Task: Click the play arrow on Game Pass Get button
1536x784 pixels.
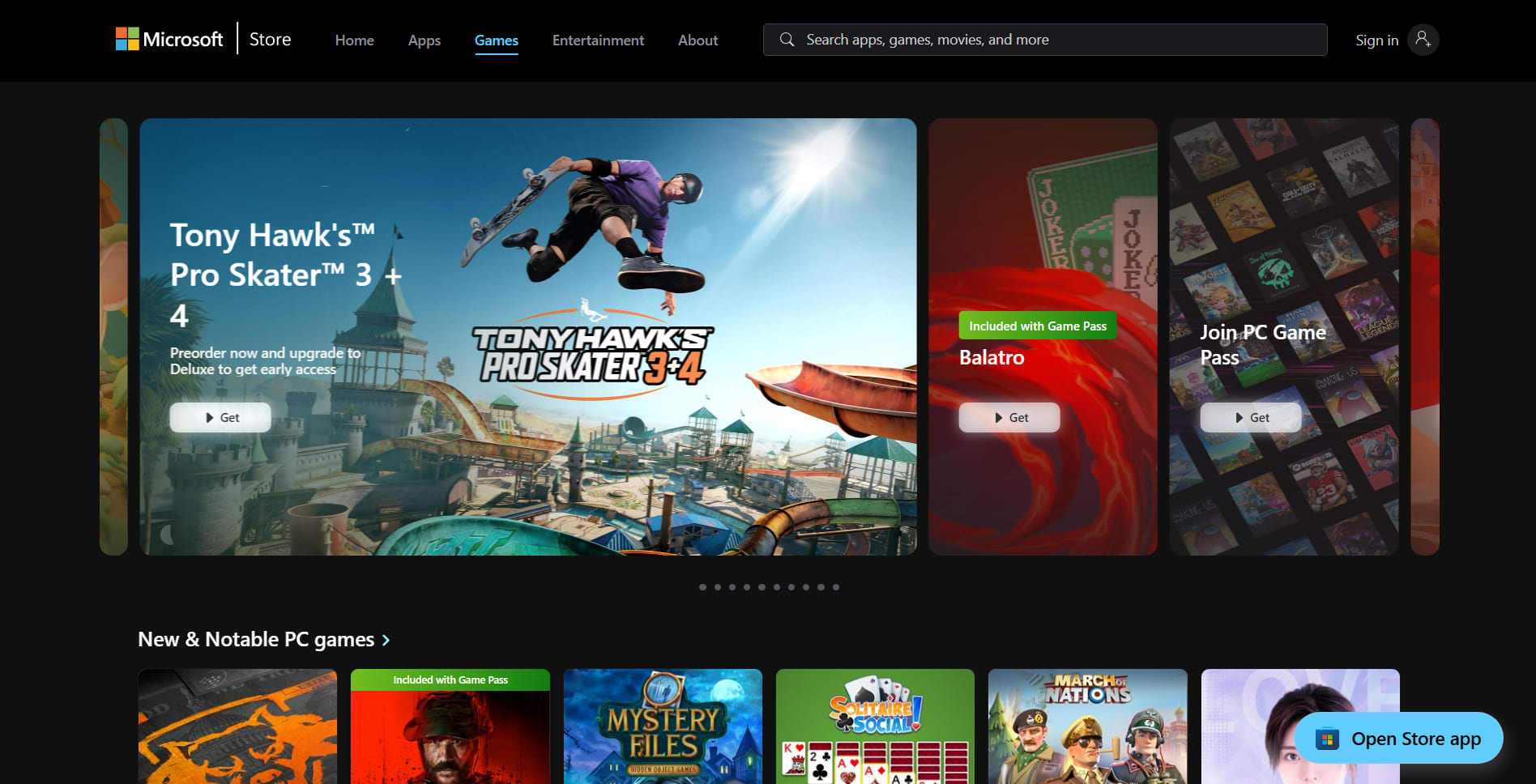Action: (1239, 418)
